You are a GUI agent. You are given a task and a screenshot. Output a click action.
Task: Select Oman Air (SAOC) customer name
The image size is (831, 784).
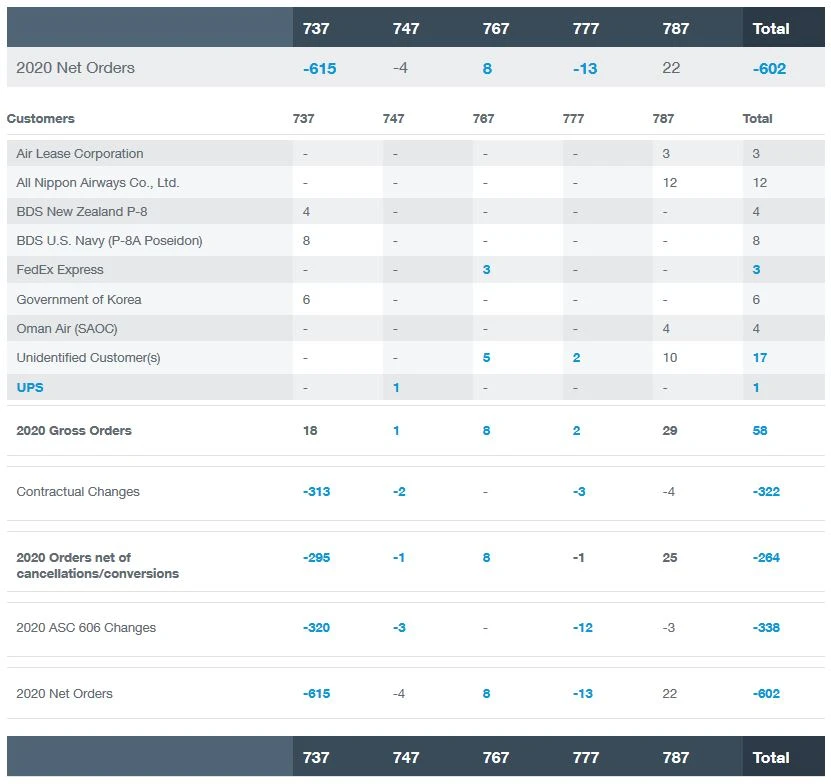(67, 328)
